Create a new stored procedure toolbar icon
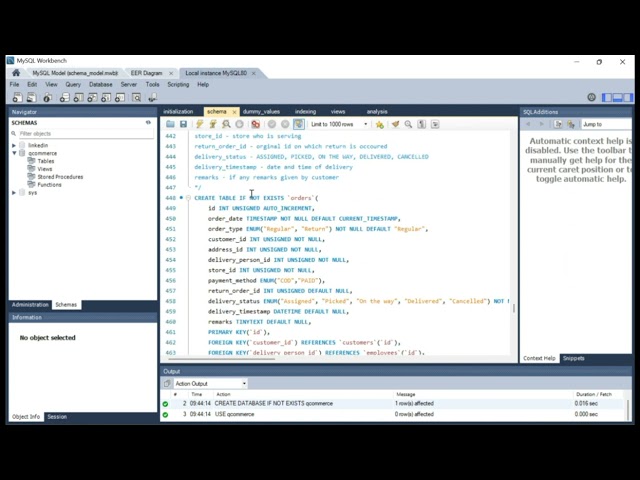 coord(106,98)
